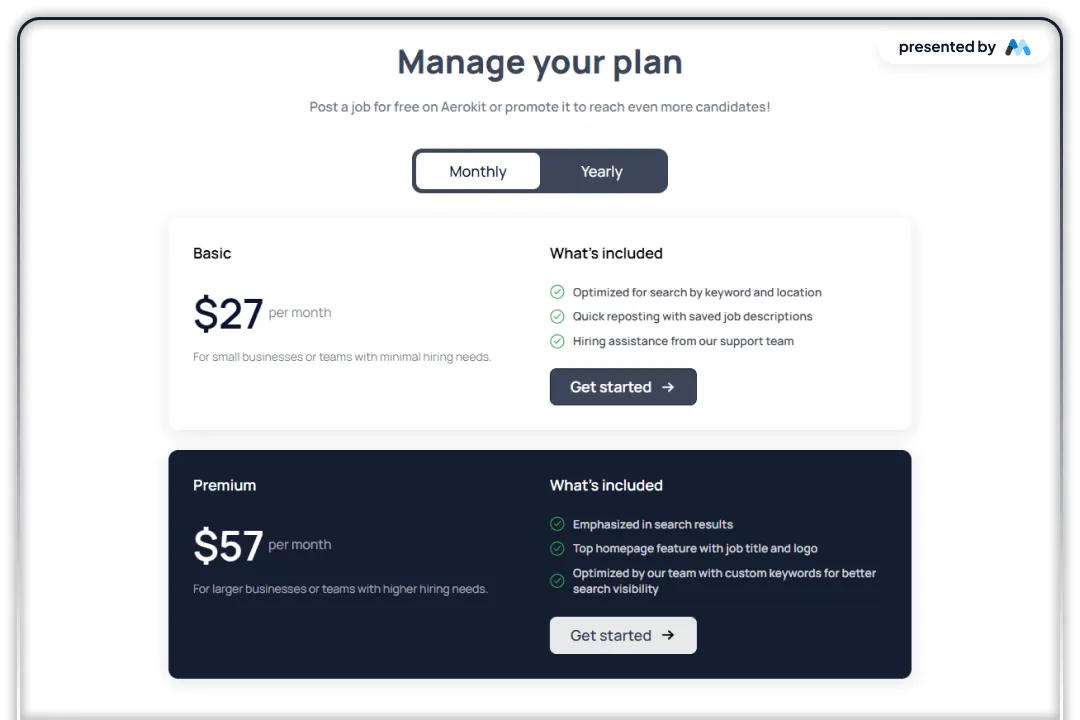Click the checkmark beside hiring assistance feature
Image resolution: width=1080 pixels, height=720 pixels.
[x=557, y=340]
